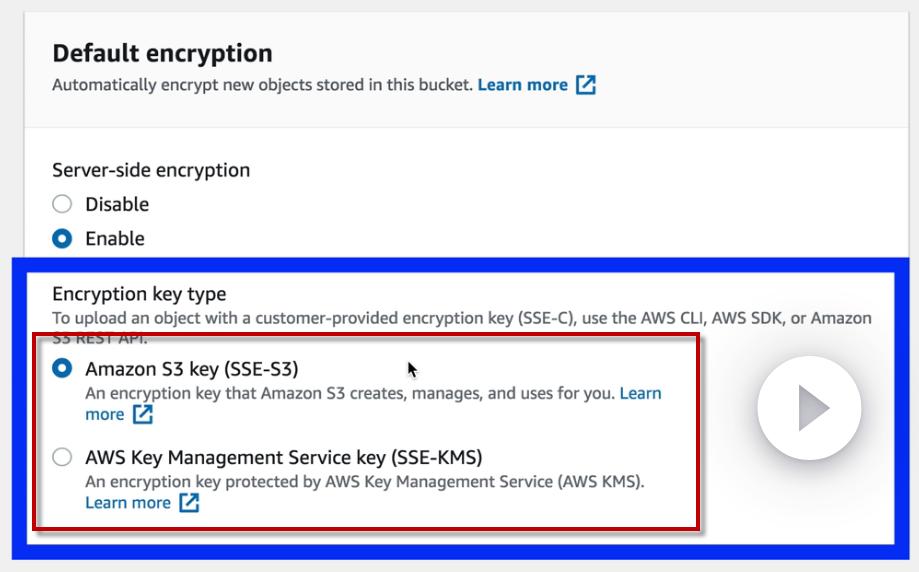Choose the AWS KMS key radio button
This screenshot has height=572, width=919.
(62, 457)
